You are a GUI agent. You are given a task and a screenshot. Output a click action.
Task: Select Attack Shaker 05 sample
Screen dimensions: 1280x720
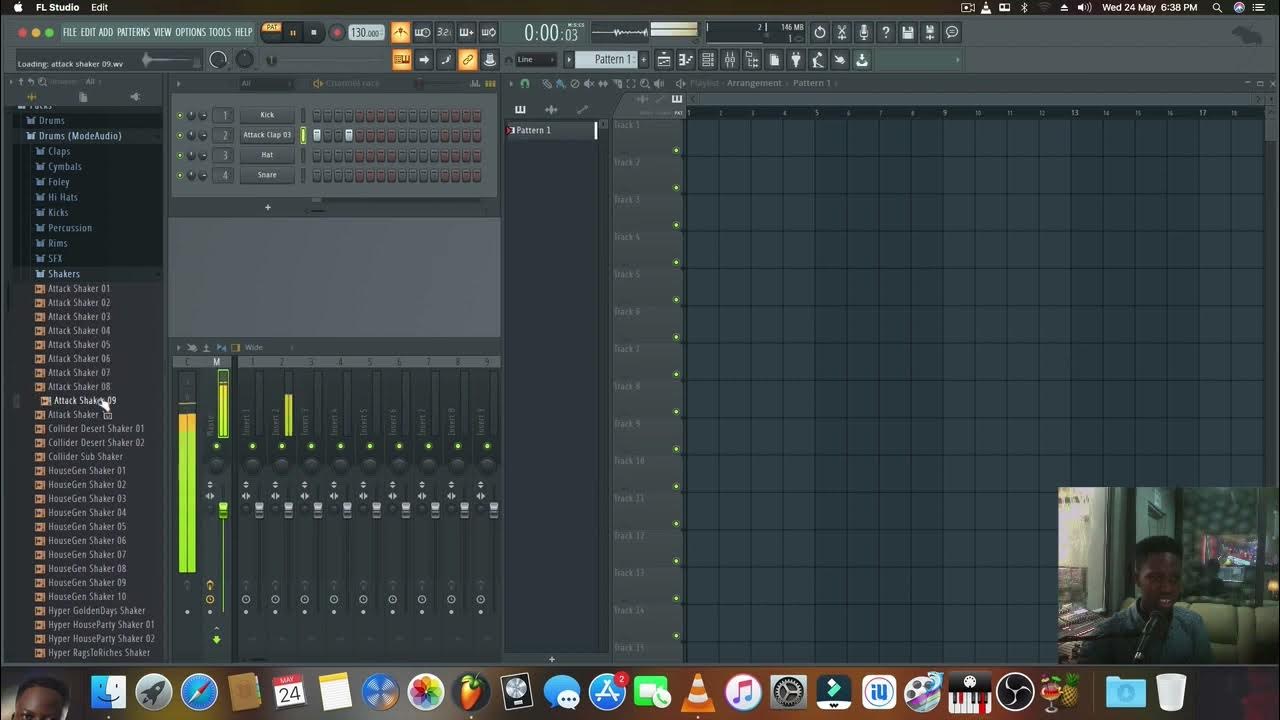[79, 345]
